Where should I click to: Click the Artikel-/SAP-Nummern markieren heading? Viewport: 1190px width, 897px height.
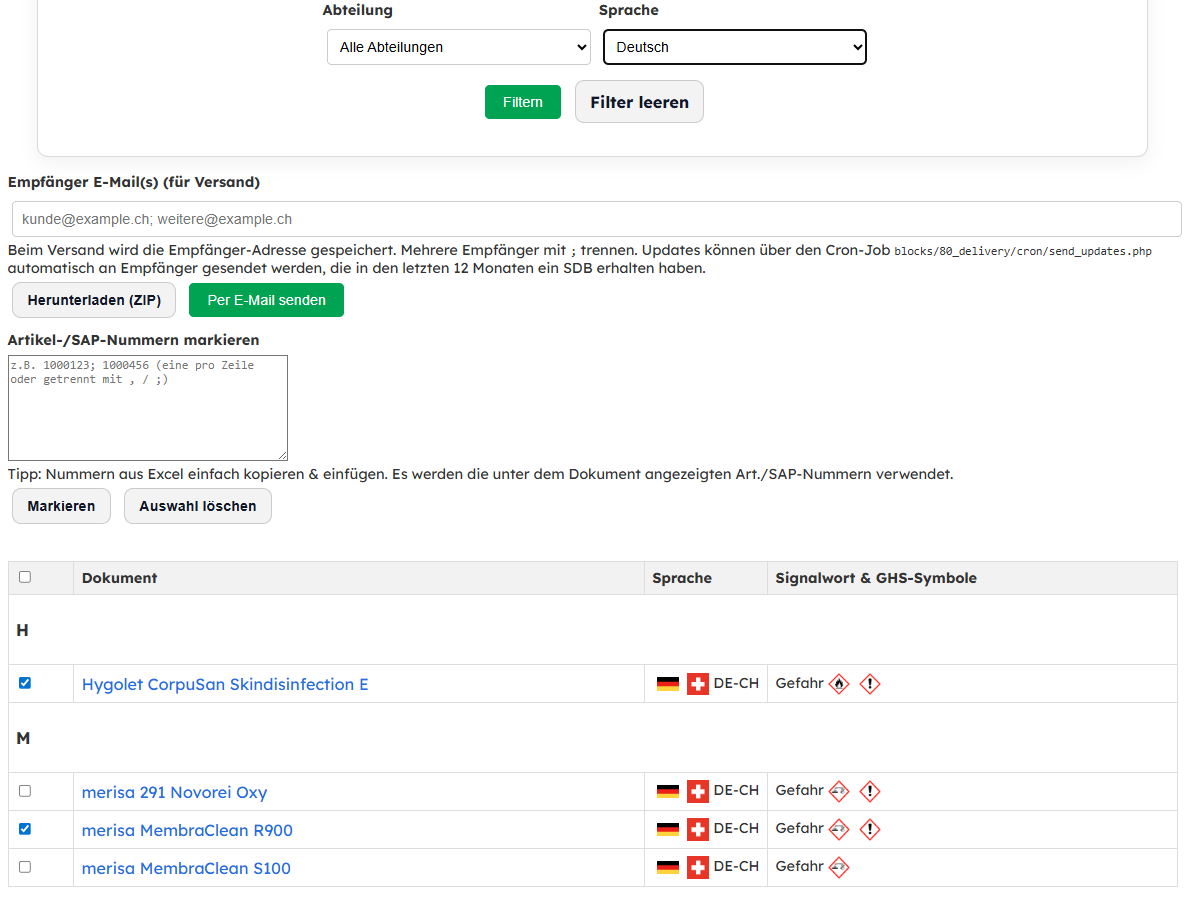click(x=134, y=340)
